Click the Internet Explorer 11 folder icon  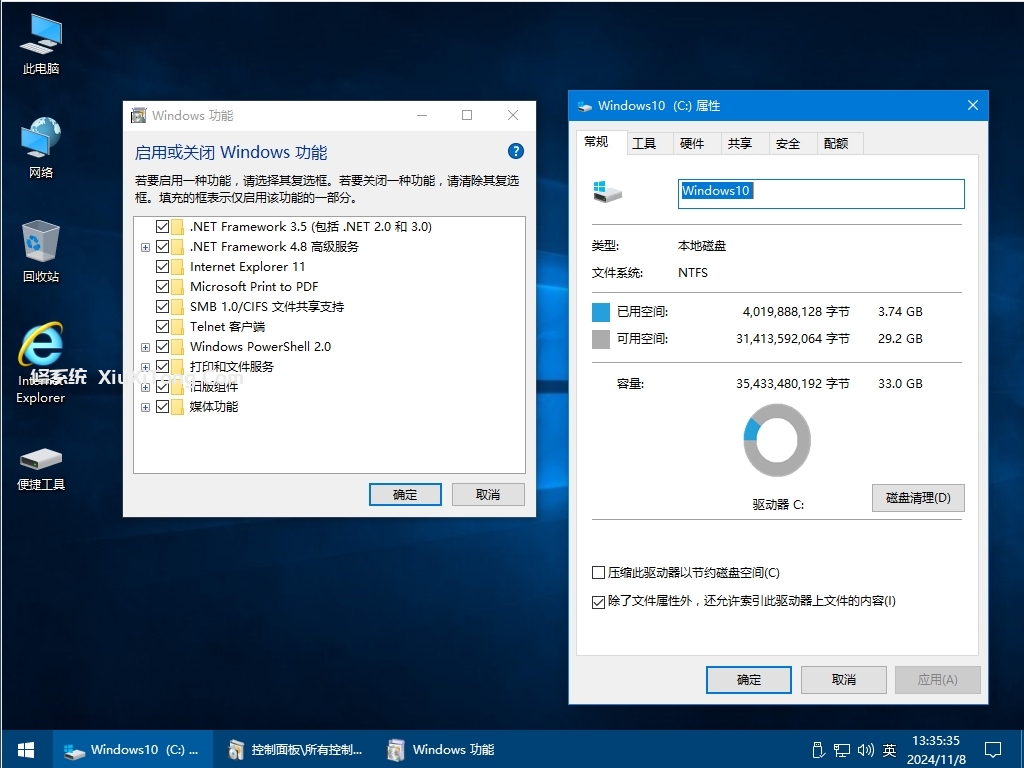[x=177, y=266]
